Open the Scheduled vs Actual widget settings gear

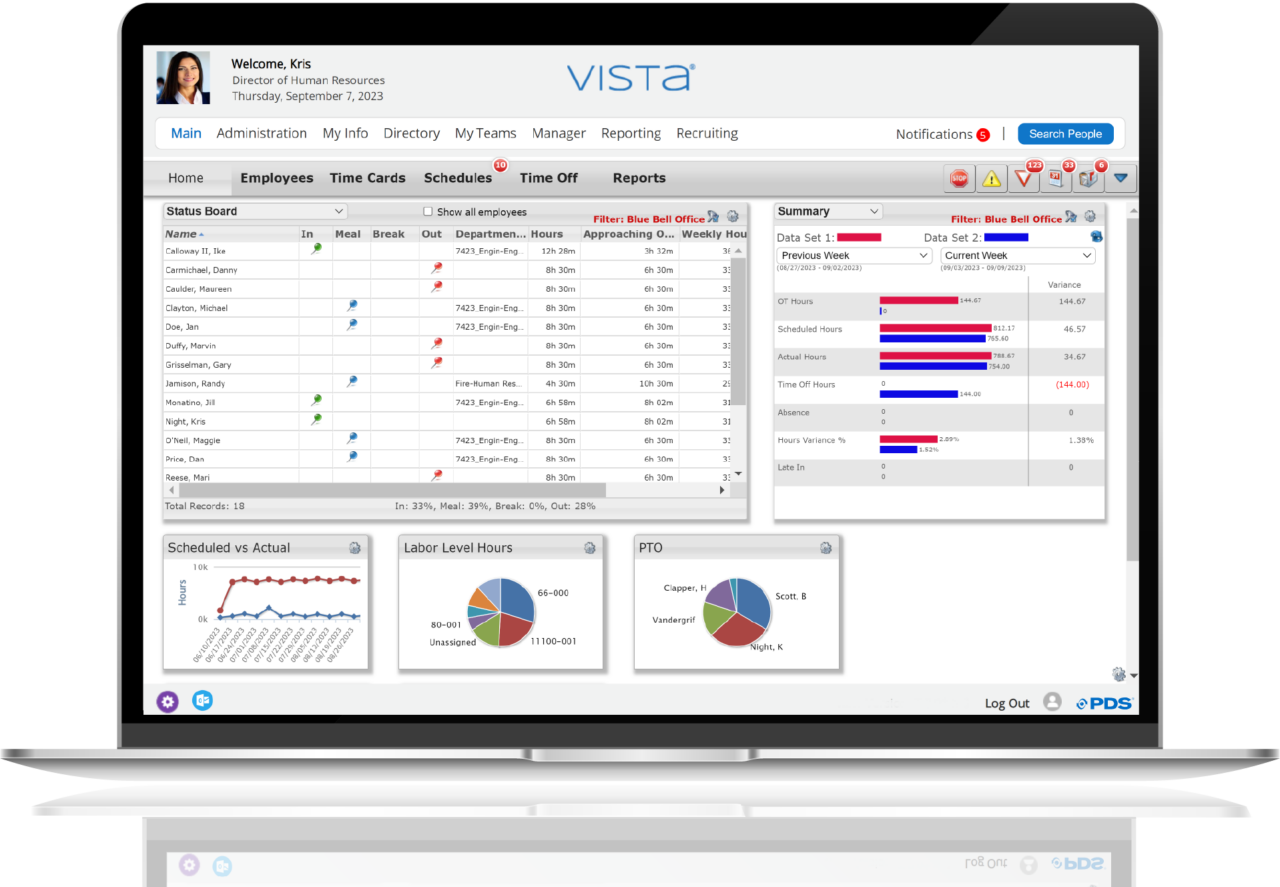click(x=353, y=548)
